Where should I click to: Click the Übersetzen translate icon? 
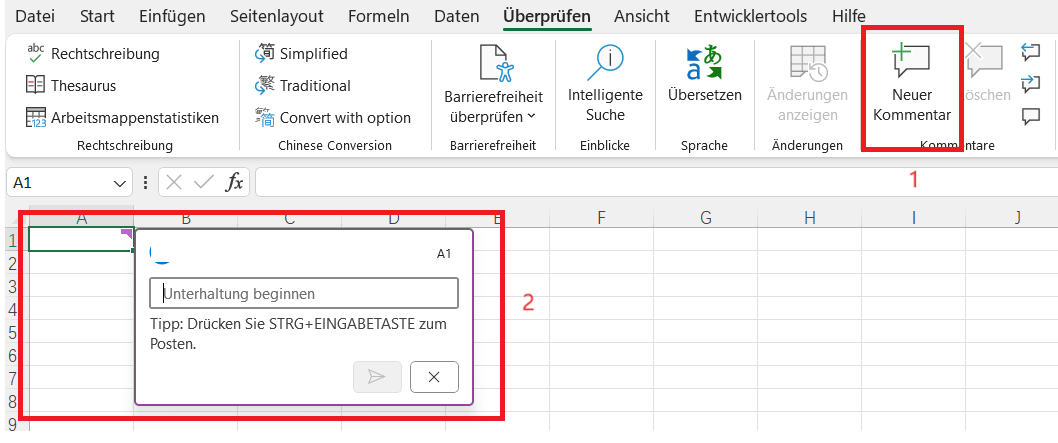(704, 63)
